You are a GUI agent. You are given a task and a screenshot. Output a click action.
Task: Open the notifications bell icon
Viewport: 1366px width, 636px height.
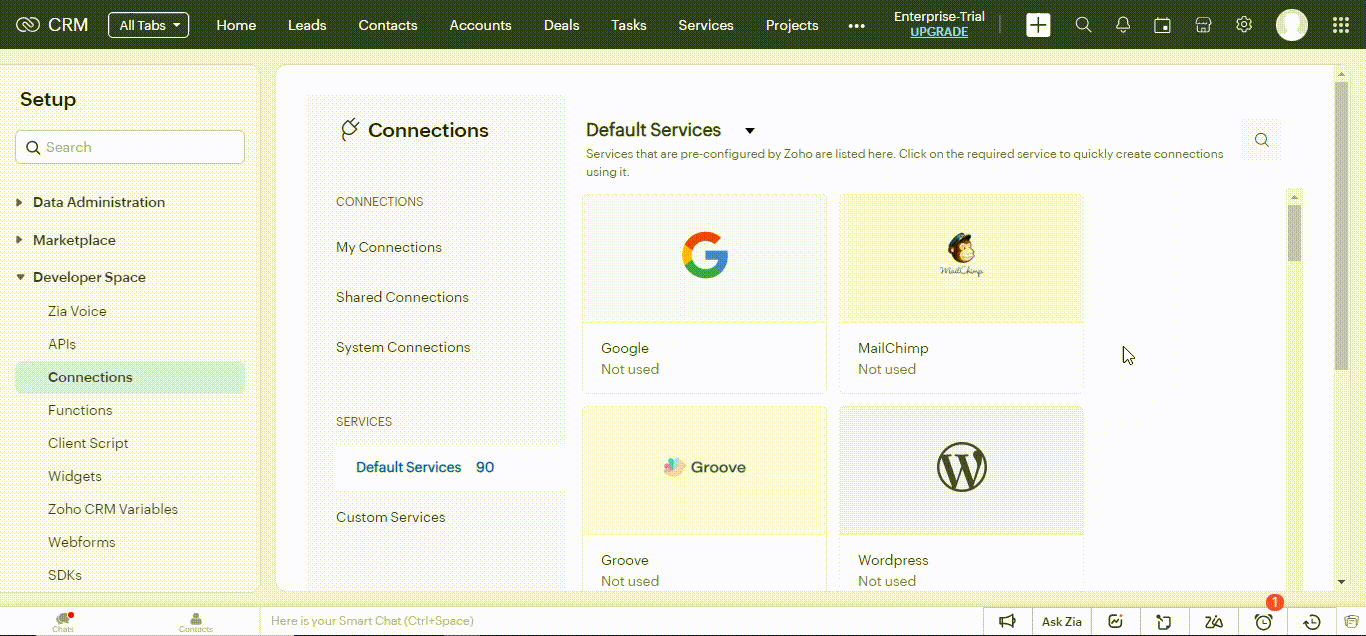(x=1122, y=24)
